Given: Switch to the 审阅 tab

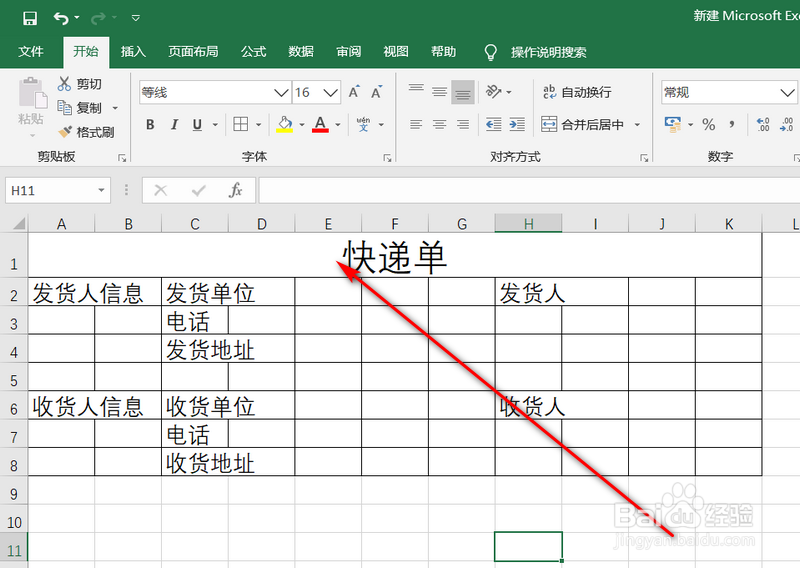Looking at the screenshot, I should coord(348,52).
